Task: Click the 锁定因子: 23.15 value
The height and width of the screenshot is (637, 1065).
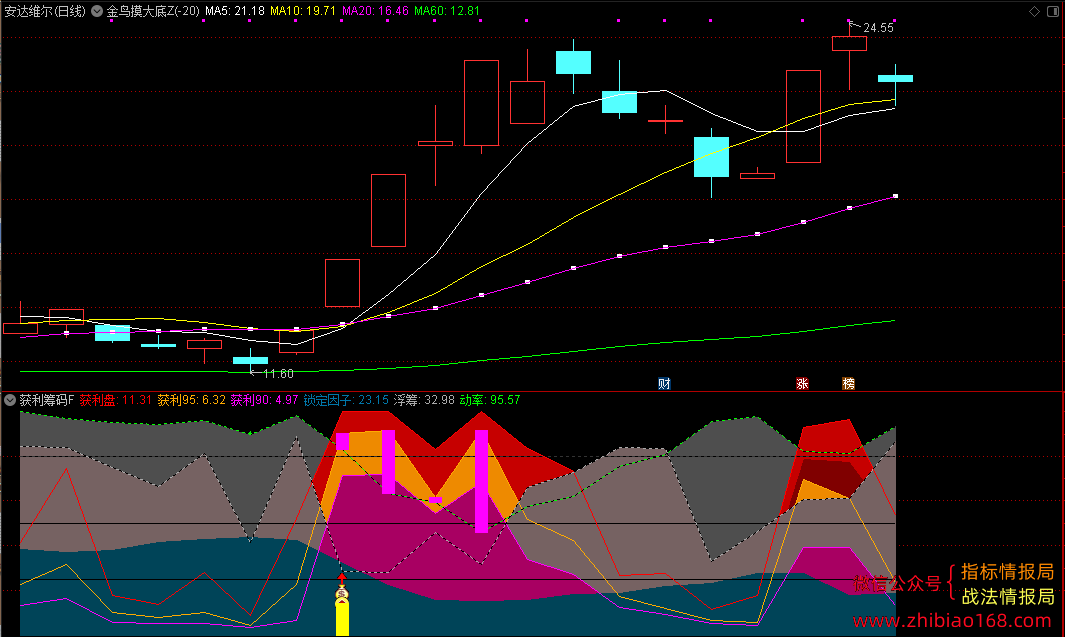Action: (346, 400)
